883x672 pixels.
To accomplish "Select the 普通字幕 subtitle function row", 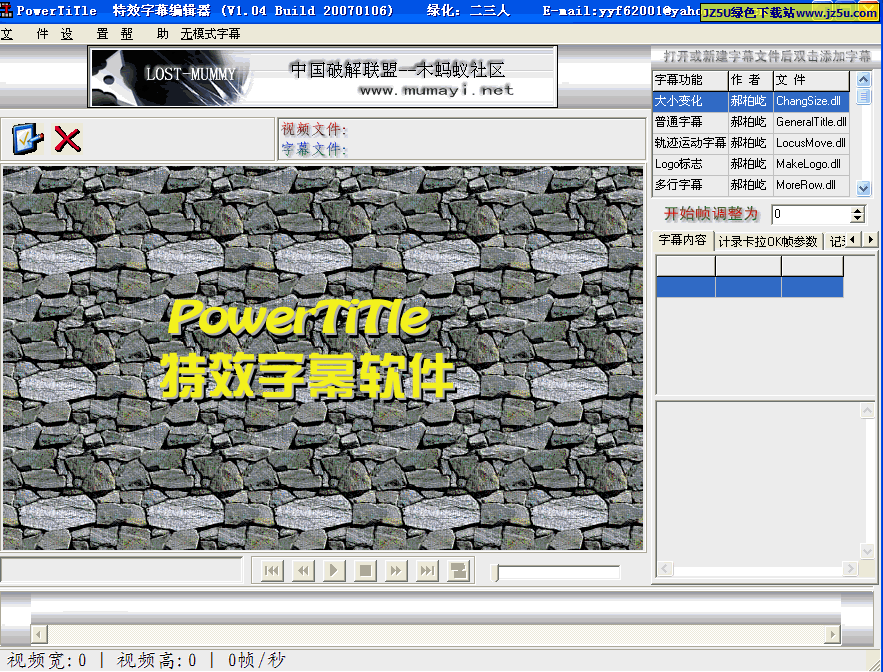I will pyautogui.click(x=750, y=122).
